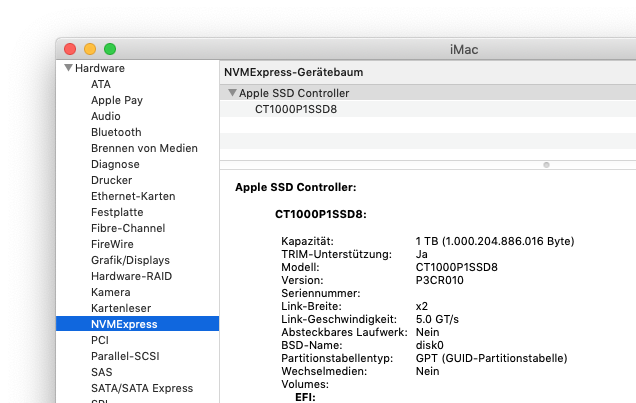Viewport: 636px width, 403px height.
Task: Click the BSD-Name value disk0
Action: tap(429, 345)
